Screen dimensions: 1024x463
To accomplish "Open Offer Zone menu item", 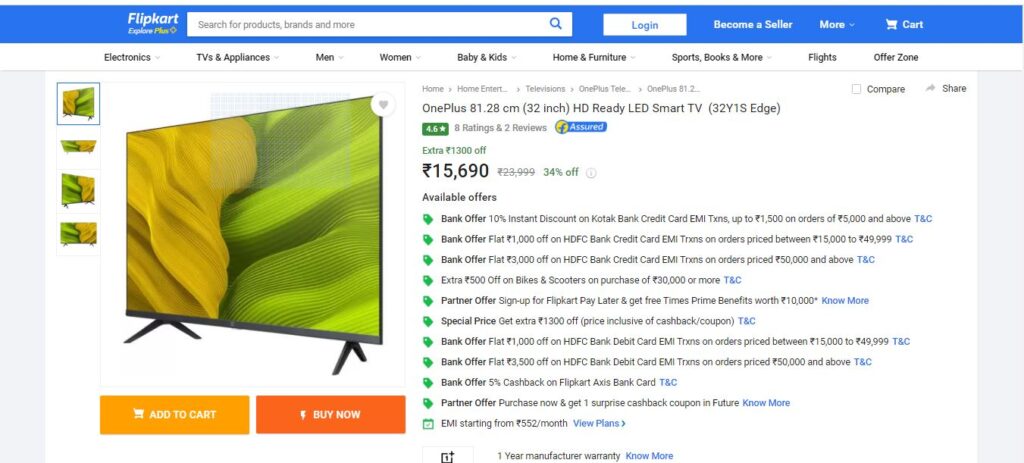I will click(x=896, y=57).
